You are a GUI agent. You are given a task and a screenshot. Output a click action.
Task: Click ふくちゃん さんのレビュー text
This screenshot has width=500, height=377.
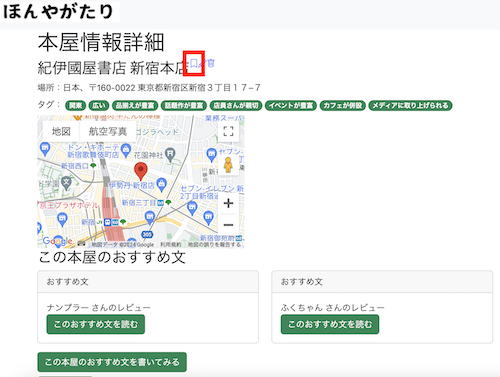333,307
